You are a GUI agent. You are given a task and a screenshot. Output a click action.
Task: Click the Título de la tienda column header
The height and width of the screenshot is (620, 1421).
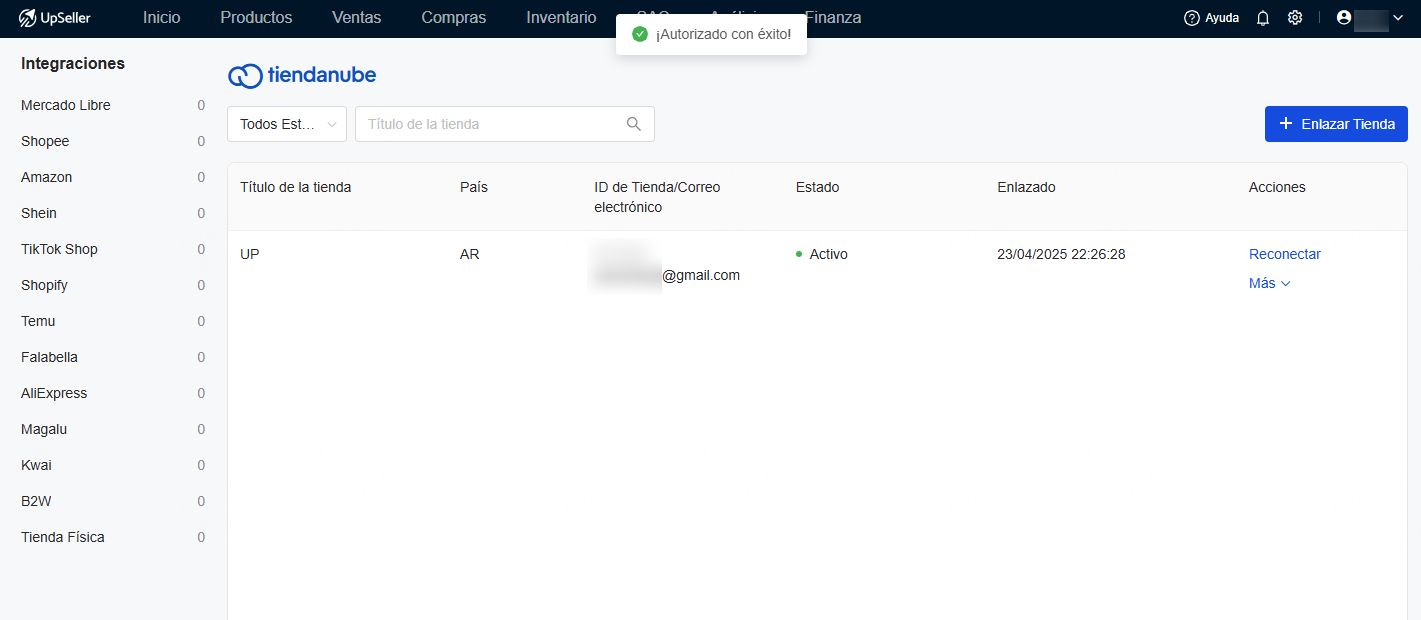click(296, 187)
